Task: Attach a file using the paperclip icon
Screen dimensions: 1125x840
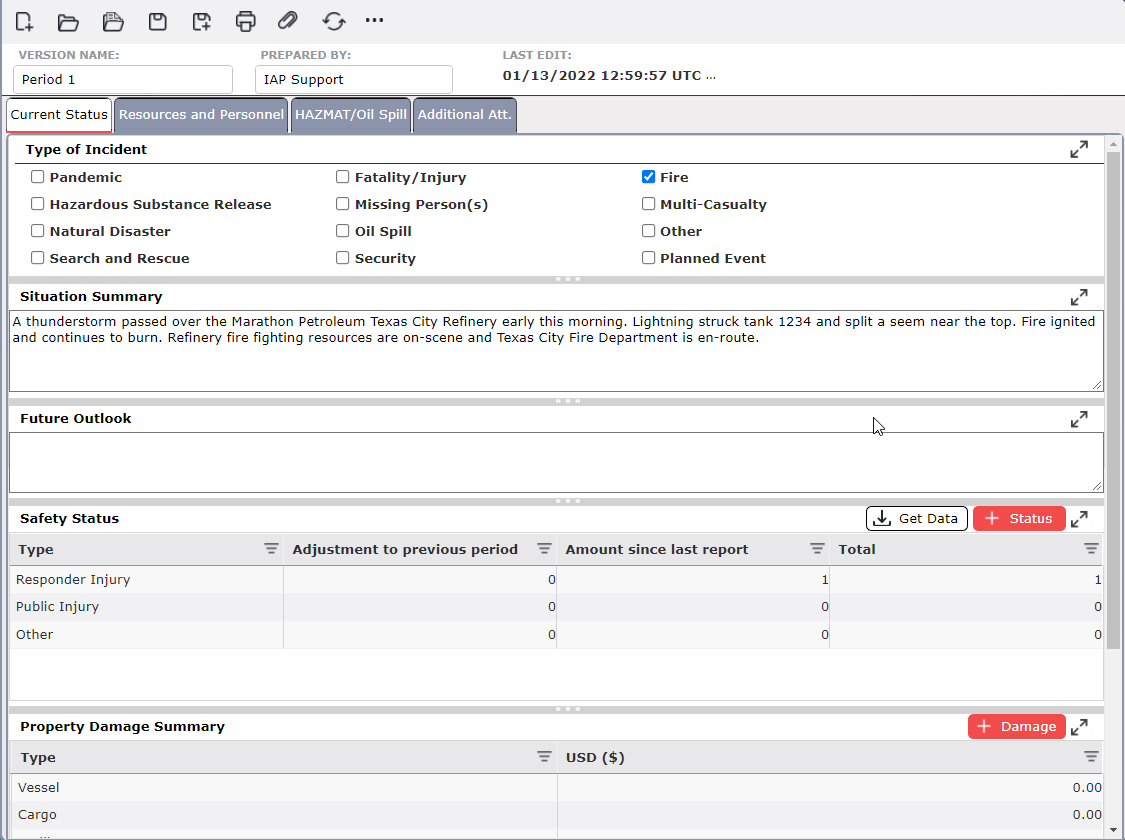Action: click(290, 21)
